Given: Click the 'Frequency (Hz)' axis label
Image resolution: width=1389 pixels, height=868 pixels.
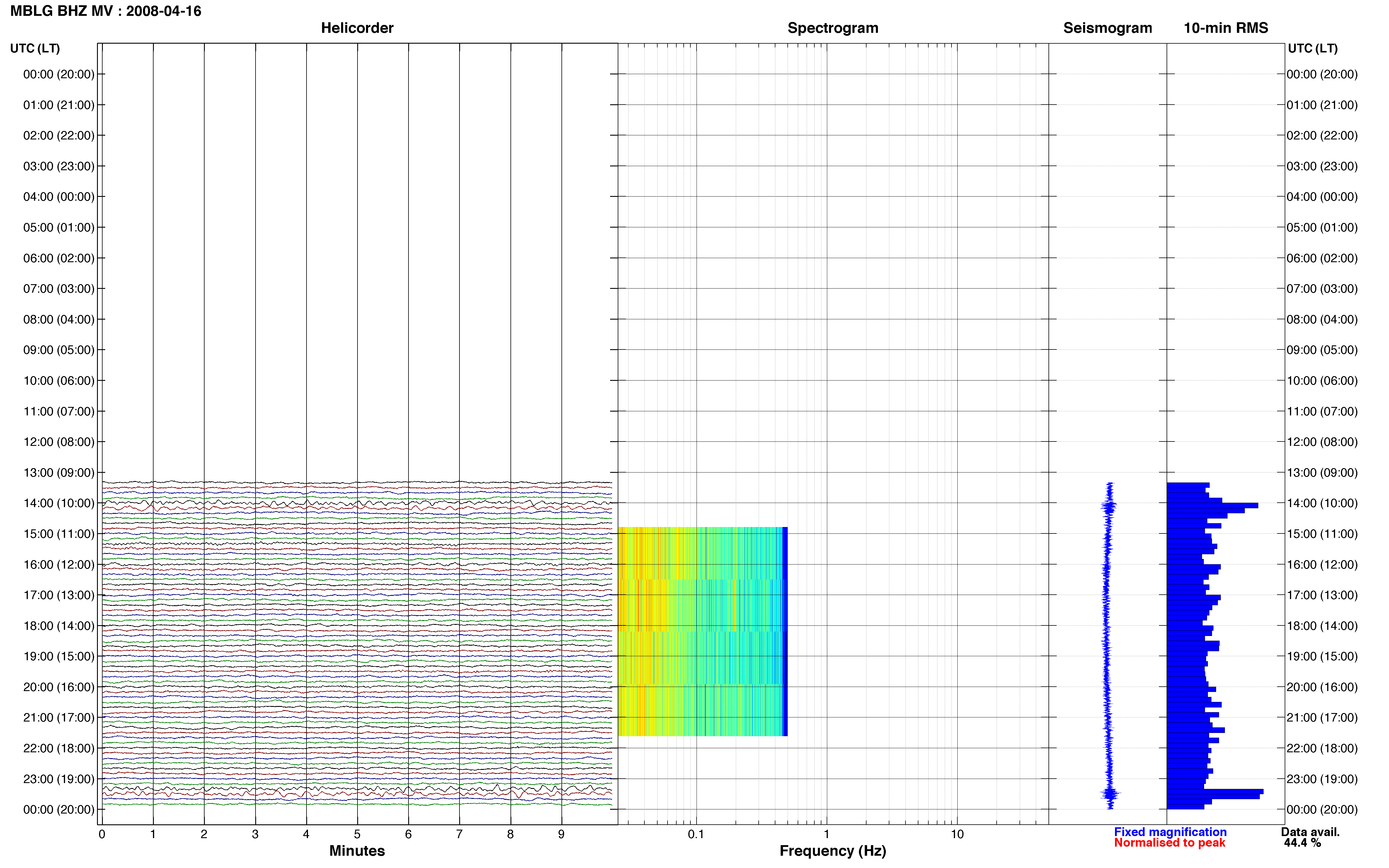Looking at the screenshot, I should [833, 851].
